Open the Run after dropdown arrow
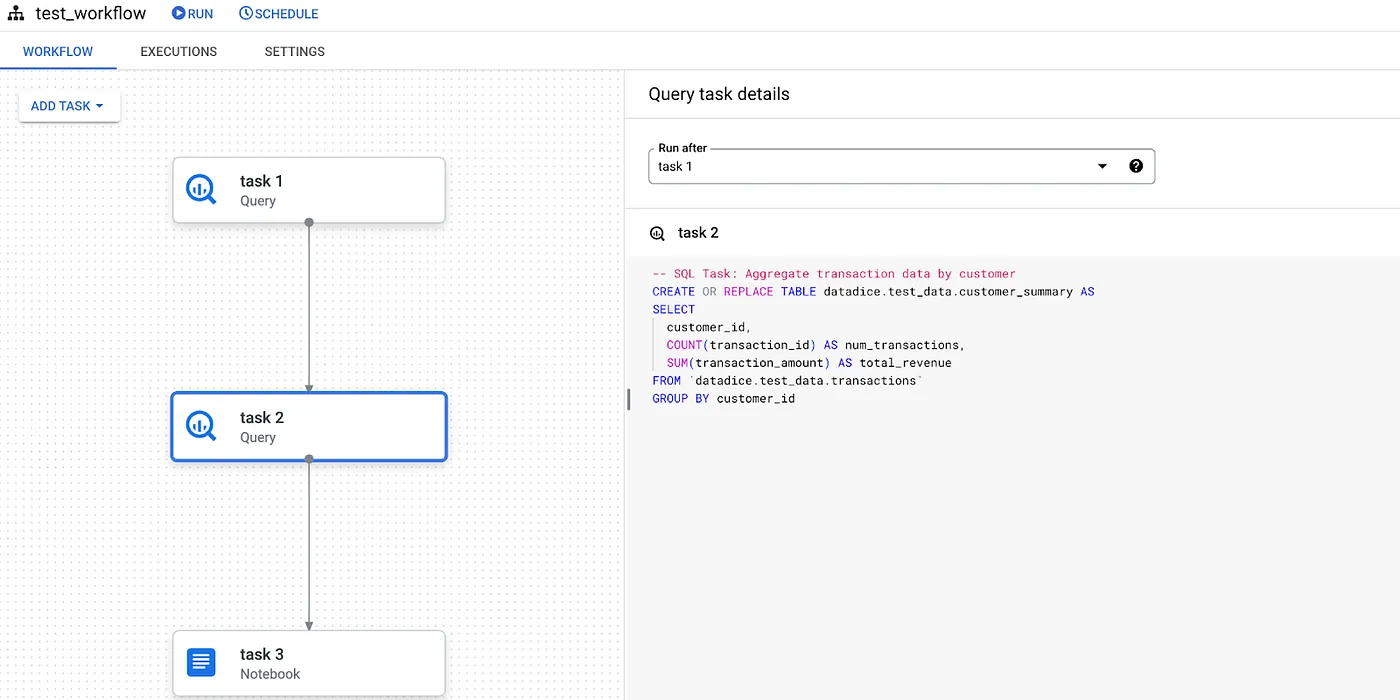 pyautogui.click(x=1102, y=166)
